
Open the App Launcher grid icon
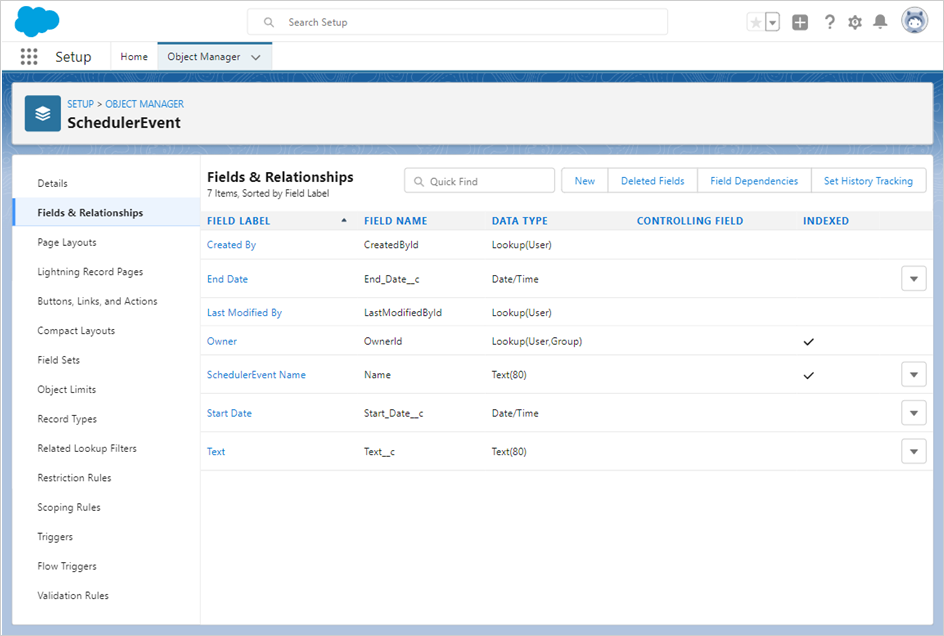pyautogui.click(x=29, y=57)
